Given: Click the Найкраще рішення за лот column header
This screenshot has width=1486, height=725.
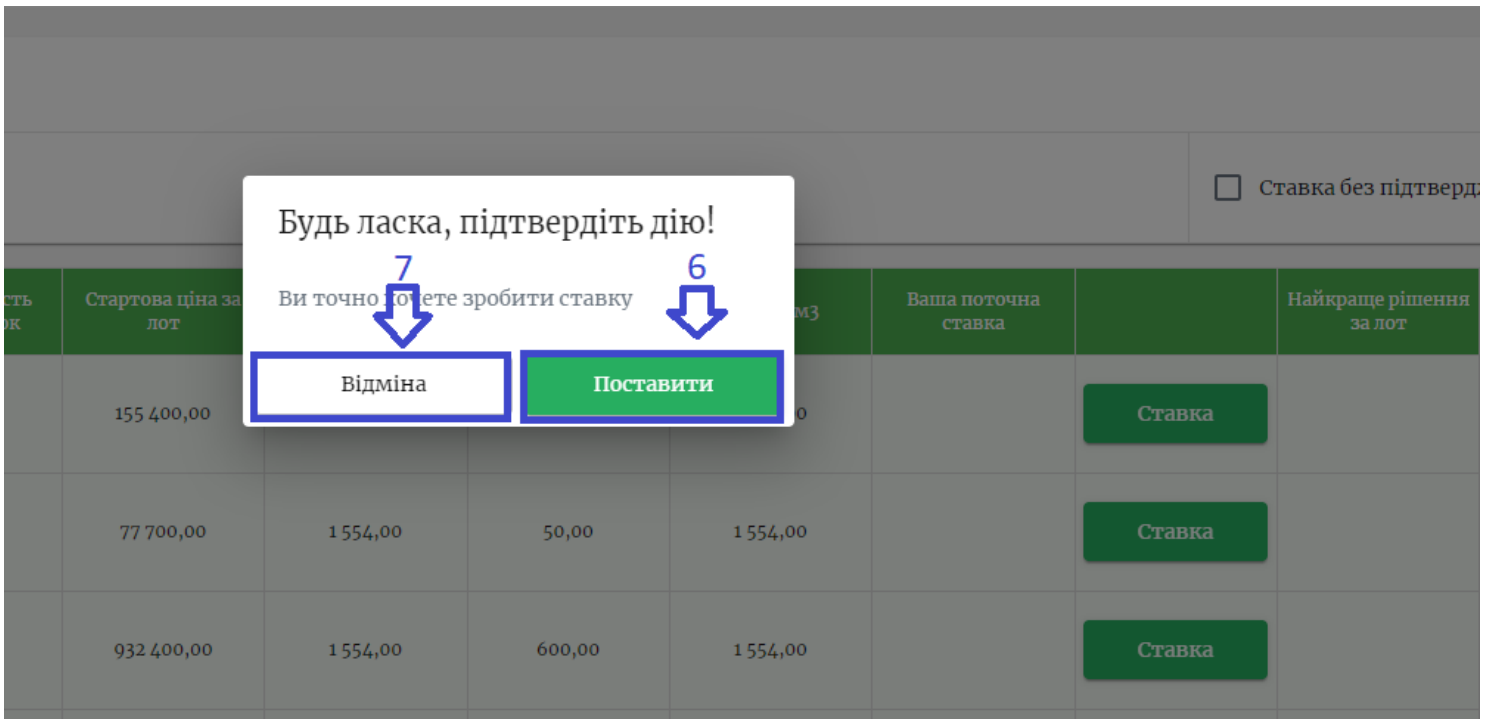Looking at the screenshot, I should [1377, 311].
